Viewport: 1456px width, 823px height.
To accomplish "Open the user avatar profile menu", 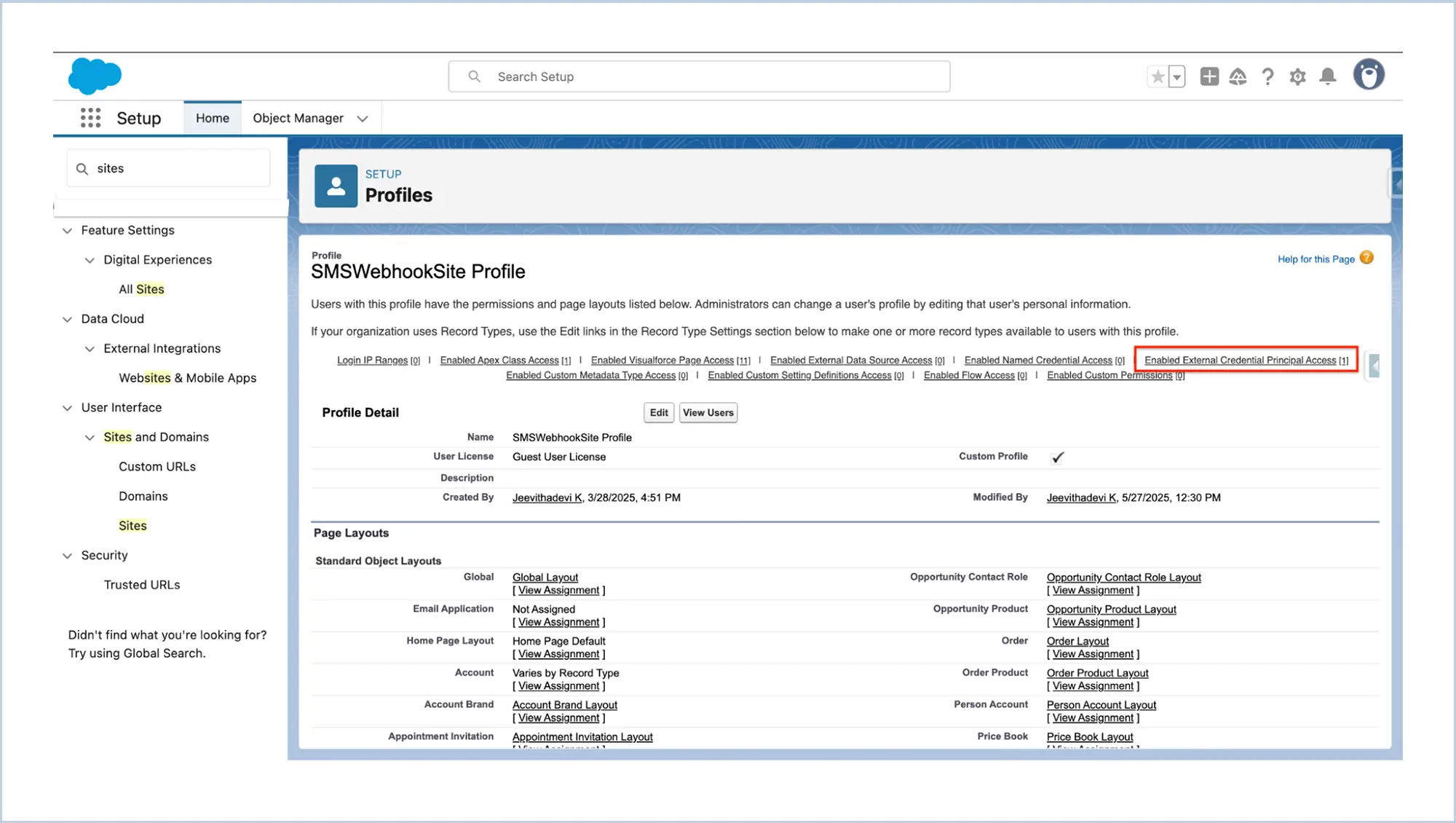I will pyautogui.click(x=1369, y=75).
